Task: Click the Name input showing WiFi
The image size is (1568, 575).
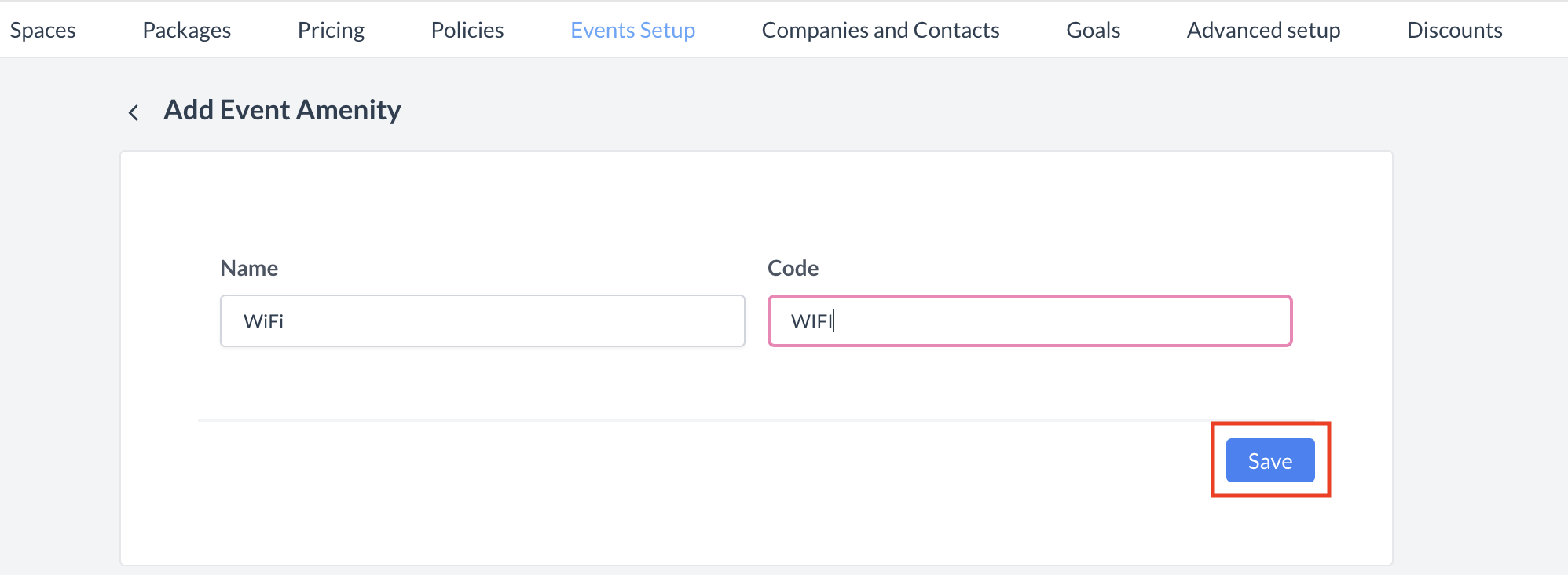Action: (x=482, y=320)
